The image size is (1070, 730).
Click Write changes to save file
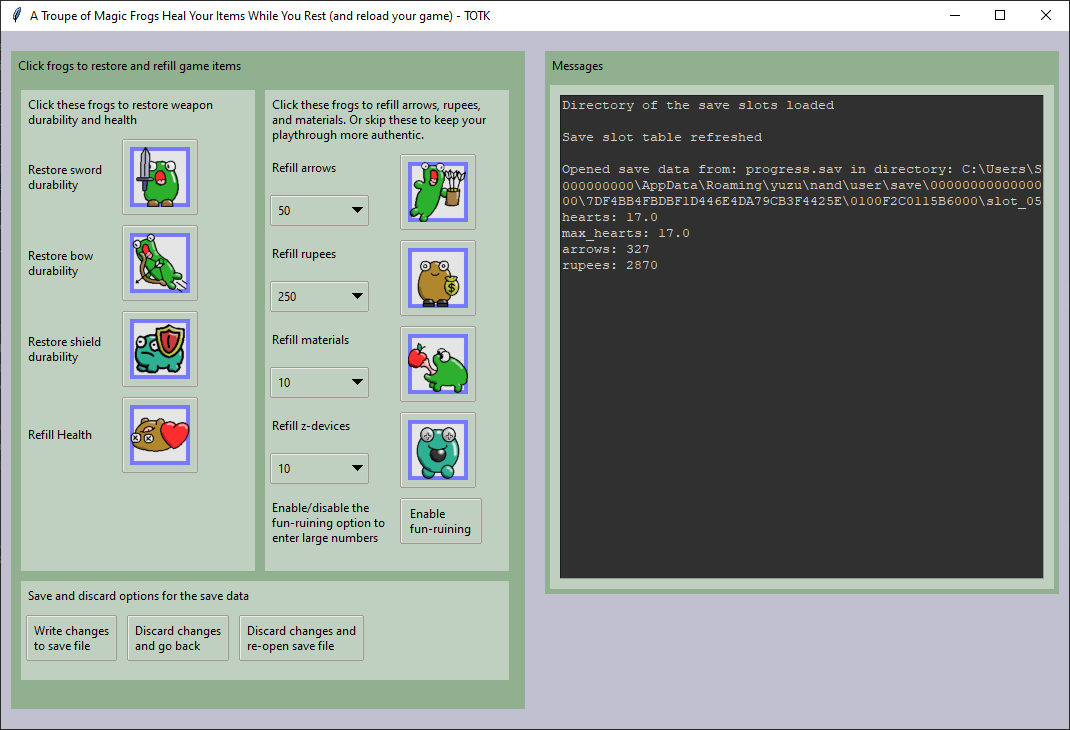(x=71, y=638)
